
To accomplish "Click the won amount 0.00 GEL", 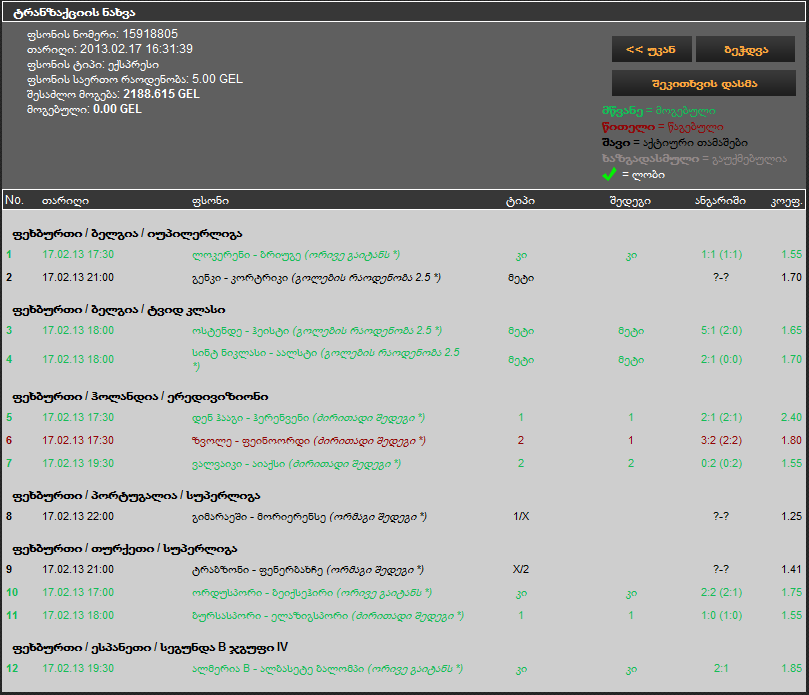I will pyautogui.click(x=117, y=109).
